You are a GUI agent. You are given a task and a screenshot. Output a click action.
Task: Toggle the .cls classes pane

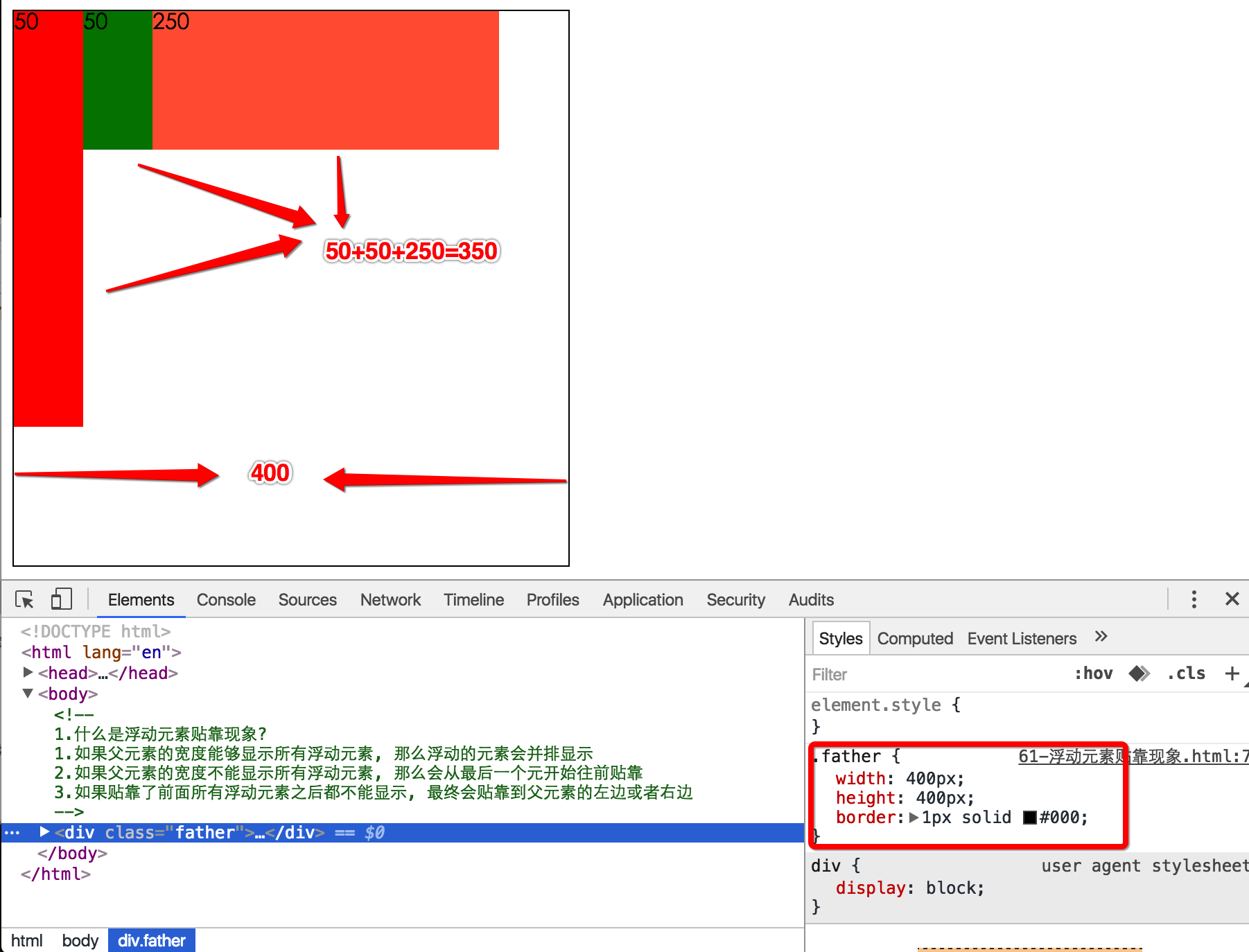(1186, 673)
